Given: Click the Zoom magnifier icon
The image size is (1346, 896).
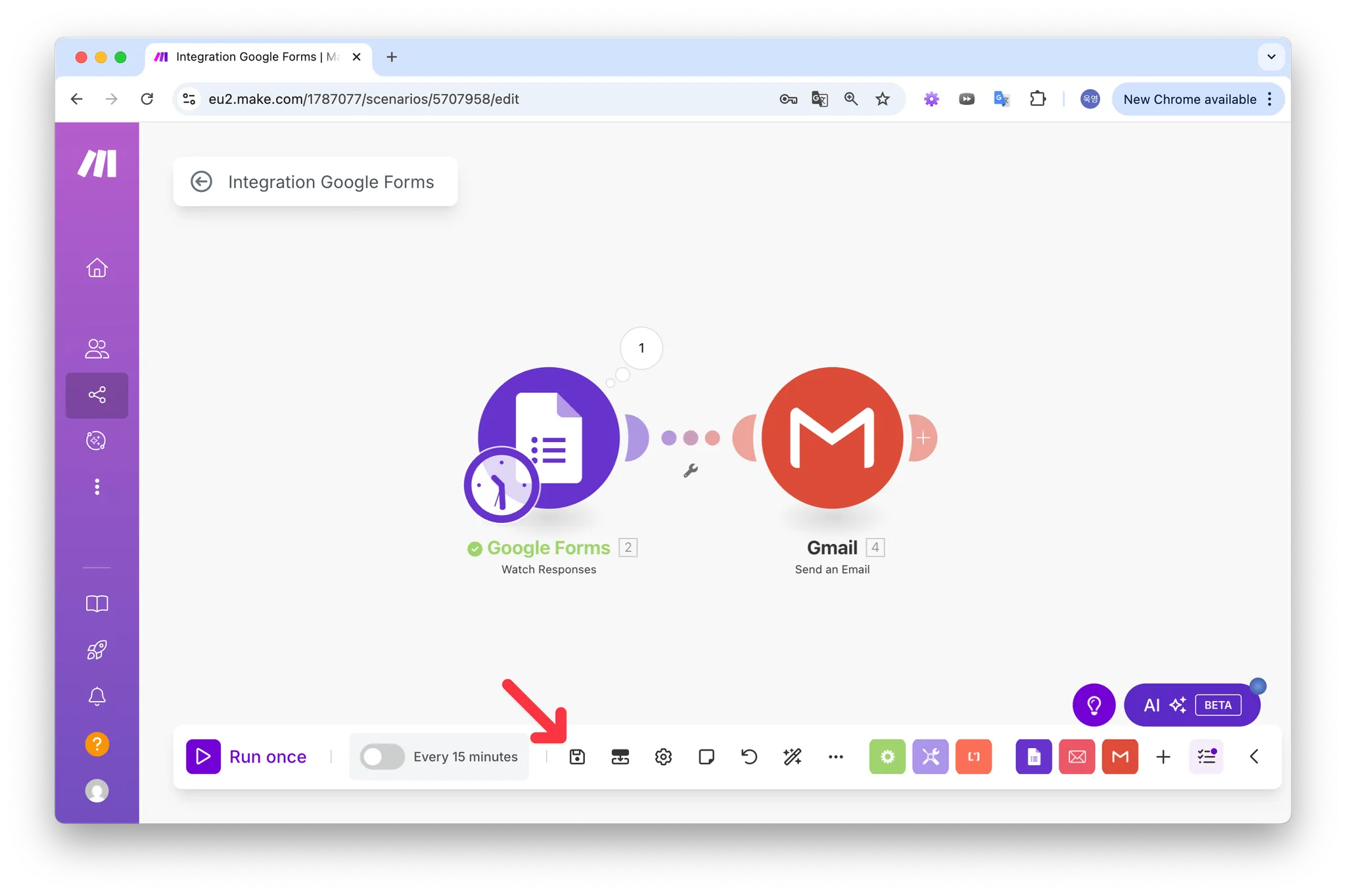Looking at the screenshot, I should 851,99.
